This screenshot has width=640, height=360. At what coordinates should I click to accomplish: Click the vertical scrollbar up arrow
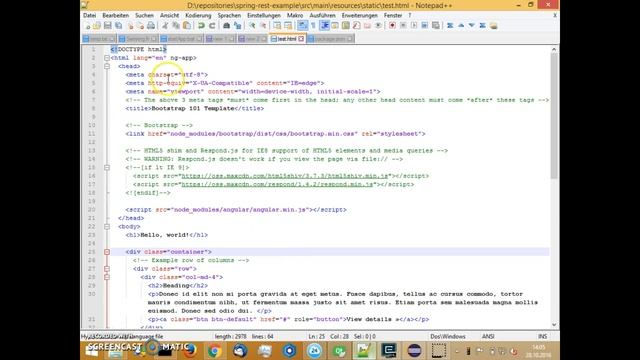[x=554, y=49]
